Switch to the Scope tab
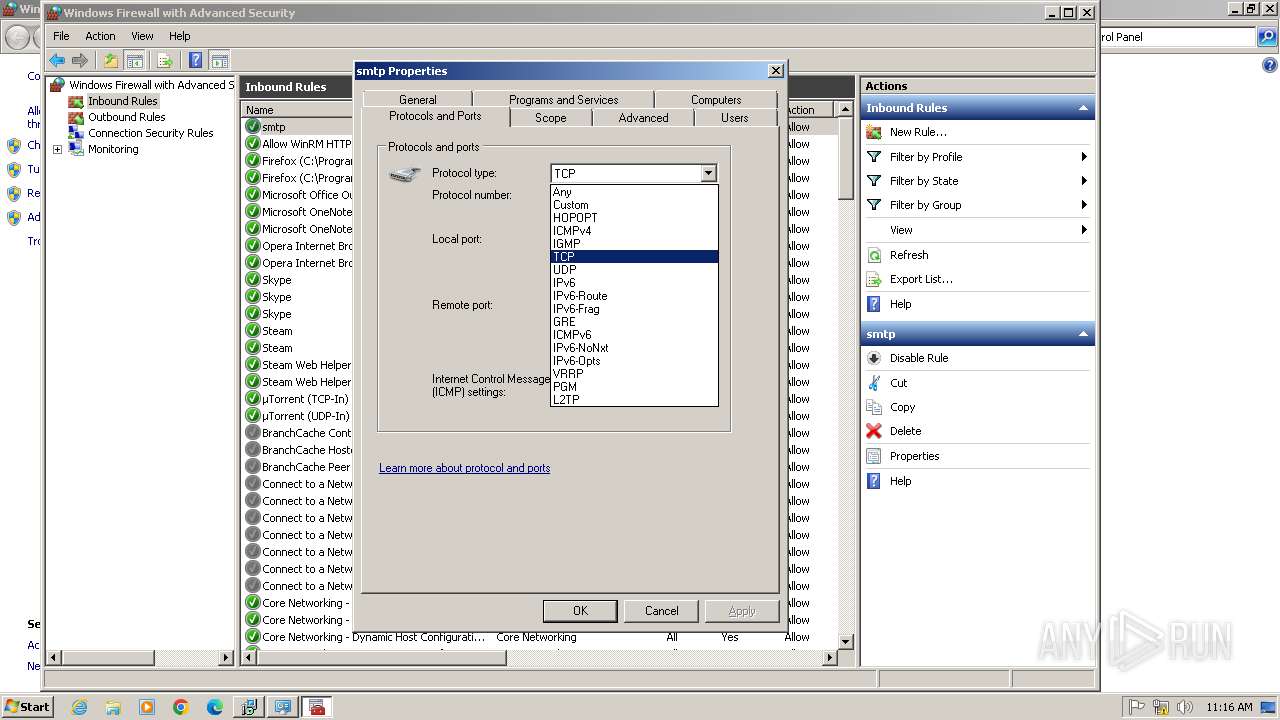This screenshot has height=720, width=1280. 550,118
